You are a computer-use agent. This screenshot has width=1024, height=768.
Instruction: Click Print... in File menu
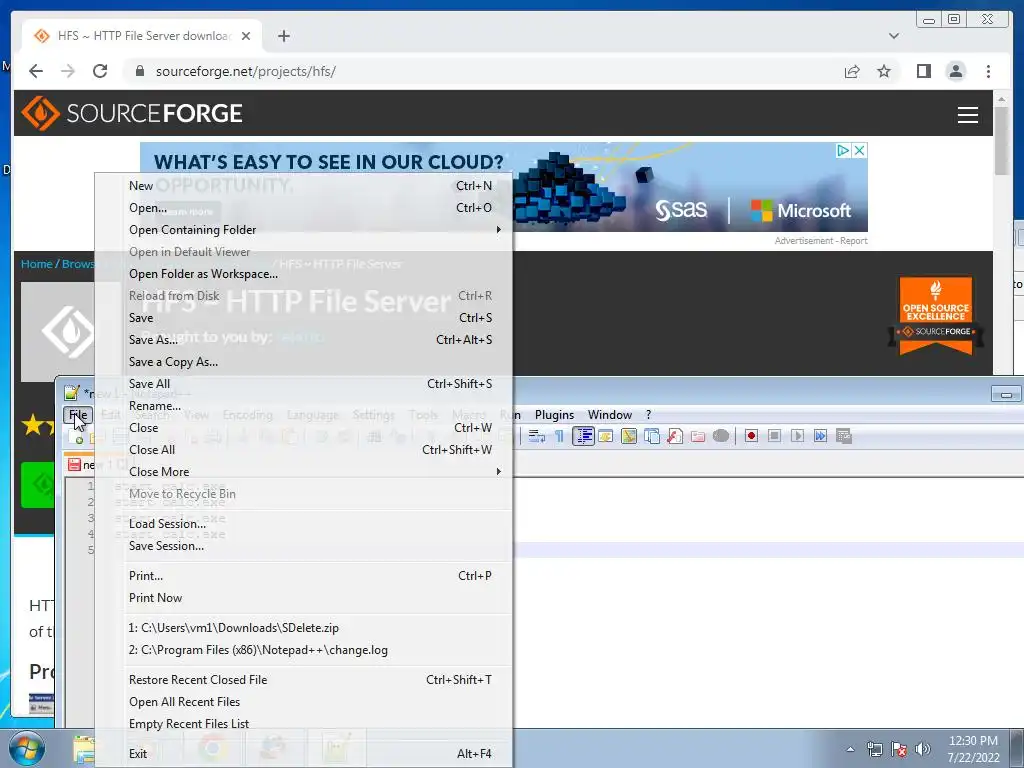304,576
